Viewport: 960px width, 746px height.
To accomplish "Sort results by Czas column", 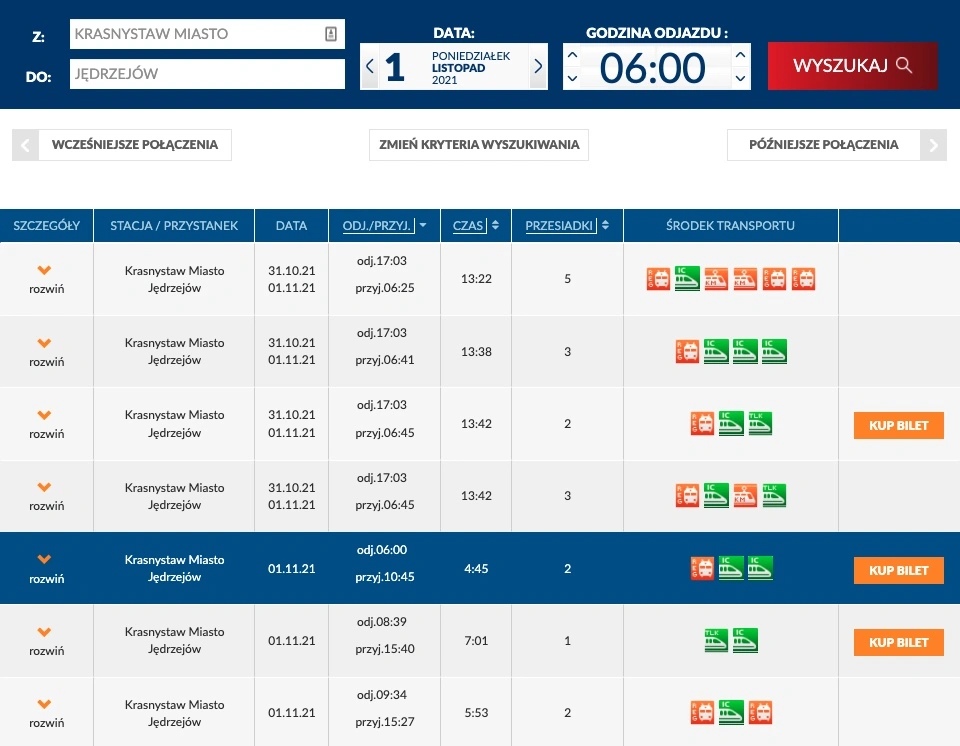I will pyautogui.click(x=476, y=225).
